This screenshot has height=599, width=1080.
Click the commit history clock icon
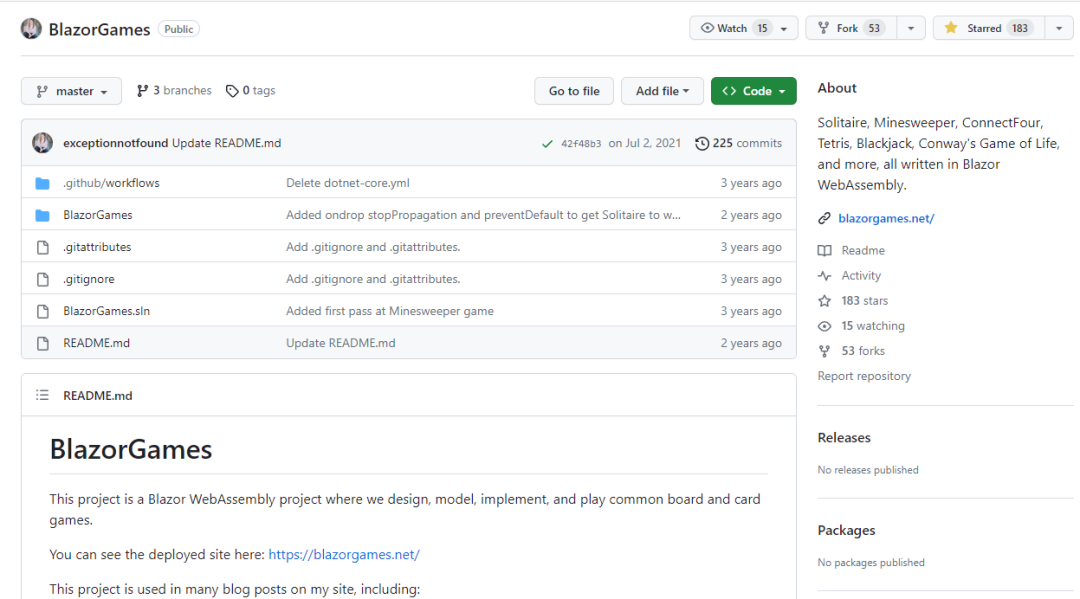701,143
